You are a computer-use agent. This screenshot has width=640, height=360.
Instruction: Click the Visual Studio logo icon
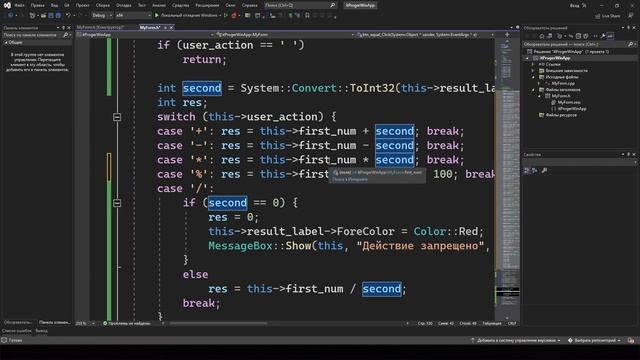[7, 5]
